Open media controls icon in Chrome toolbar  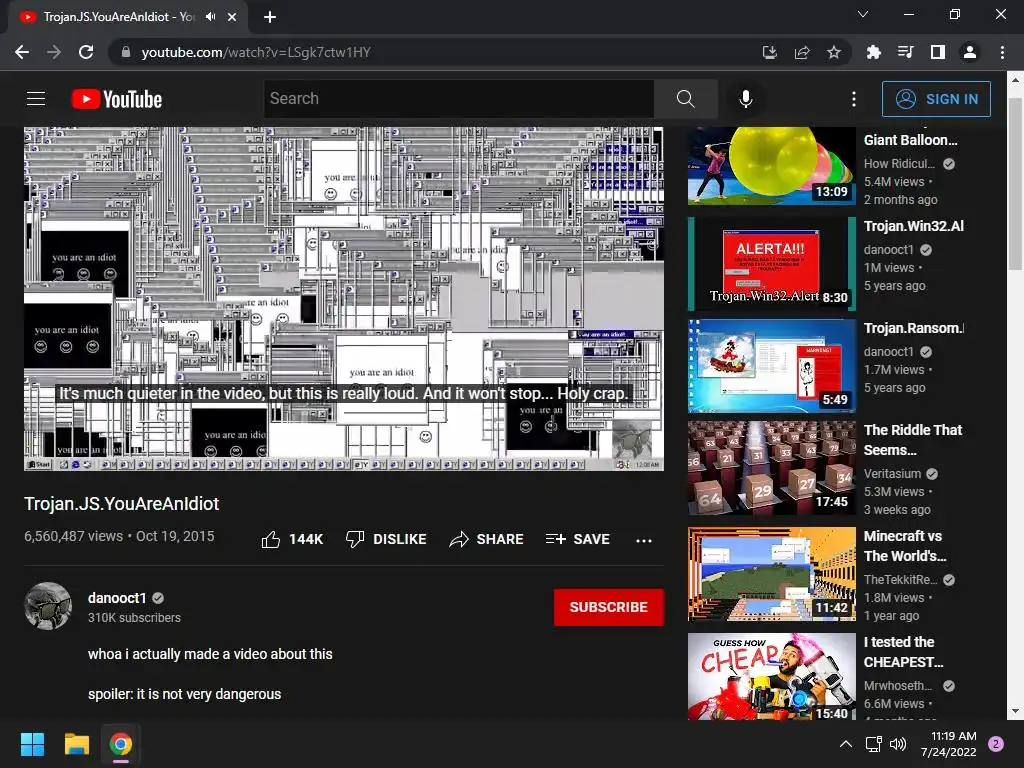click(905, 52)
